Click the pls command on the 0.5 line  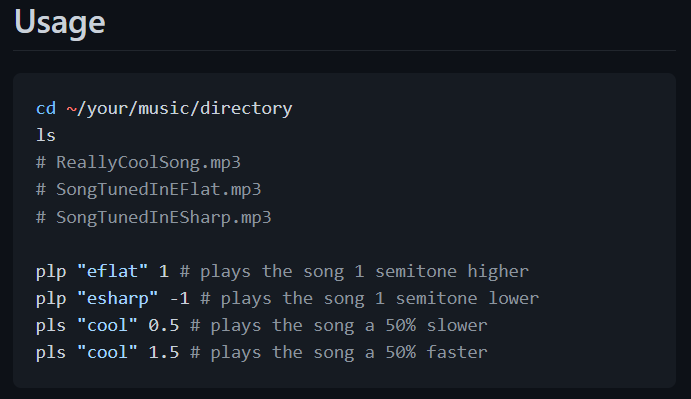click(x=51, y=326)
